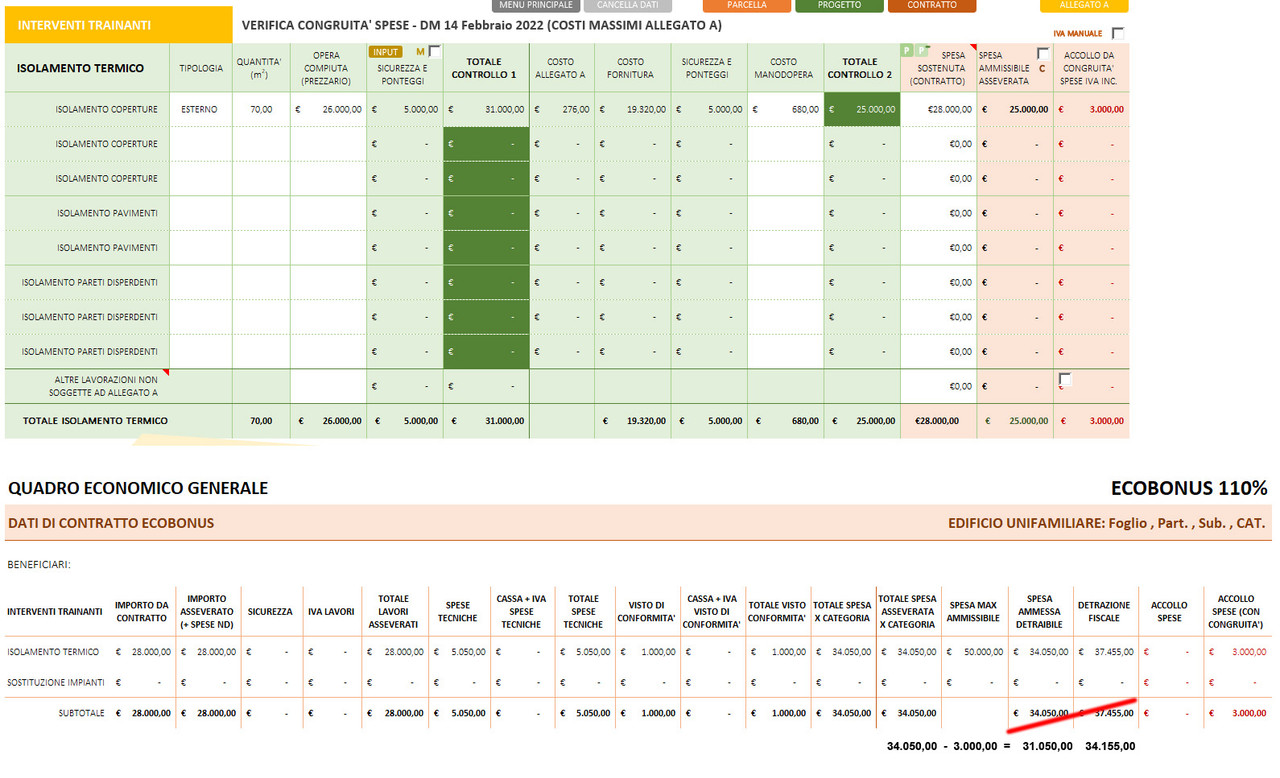The image size is (1280, 778).
Task: Click the DETRAZIONE FISCALE header
Action: coord(1104,611)
